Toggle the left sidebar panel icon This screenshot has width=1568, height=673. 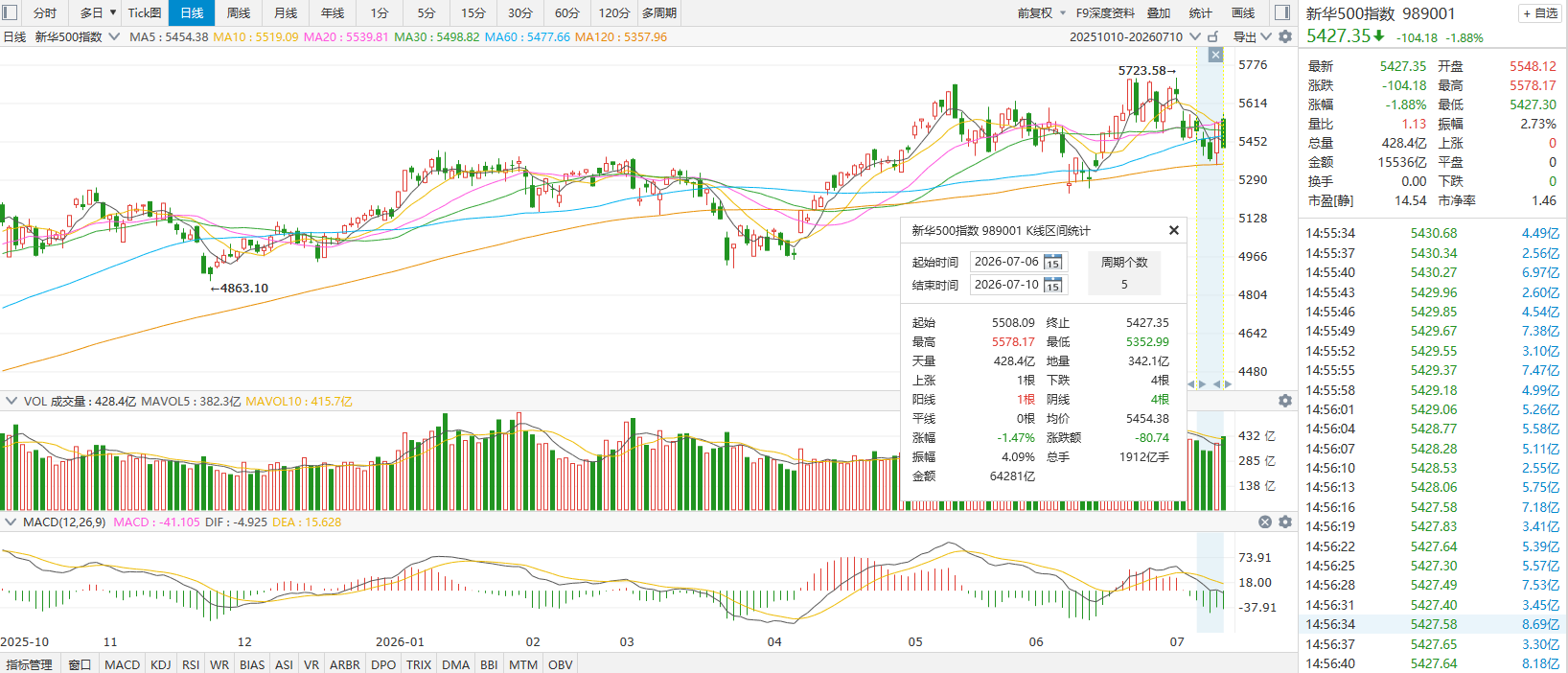pos(11,12)
